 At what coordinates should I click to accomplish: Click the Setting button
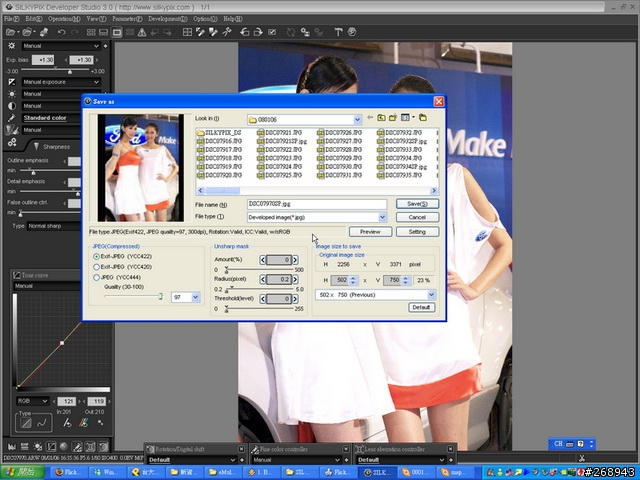417,232
